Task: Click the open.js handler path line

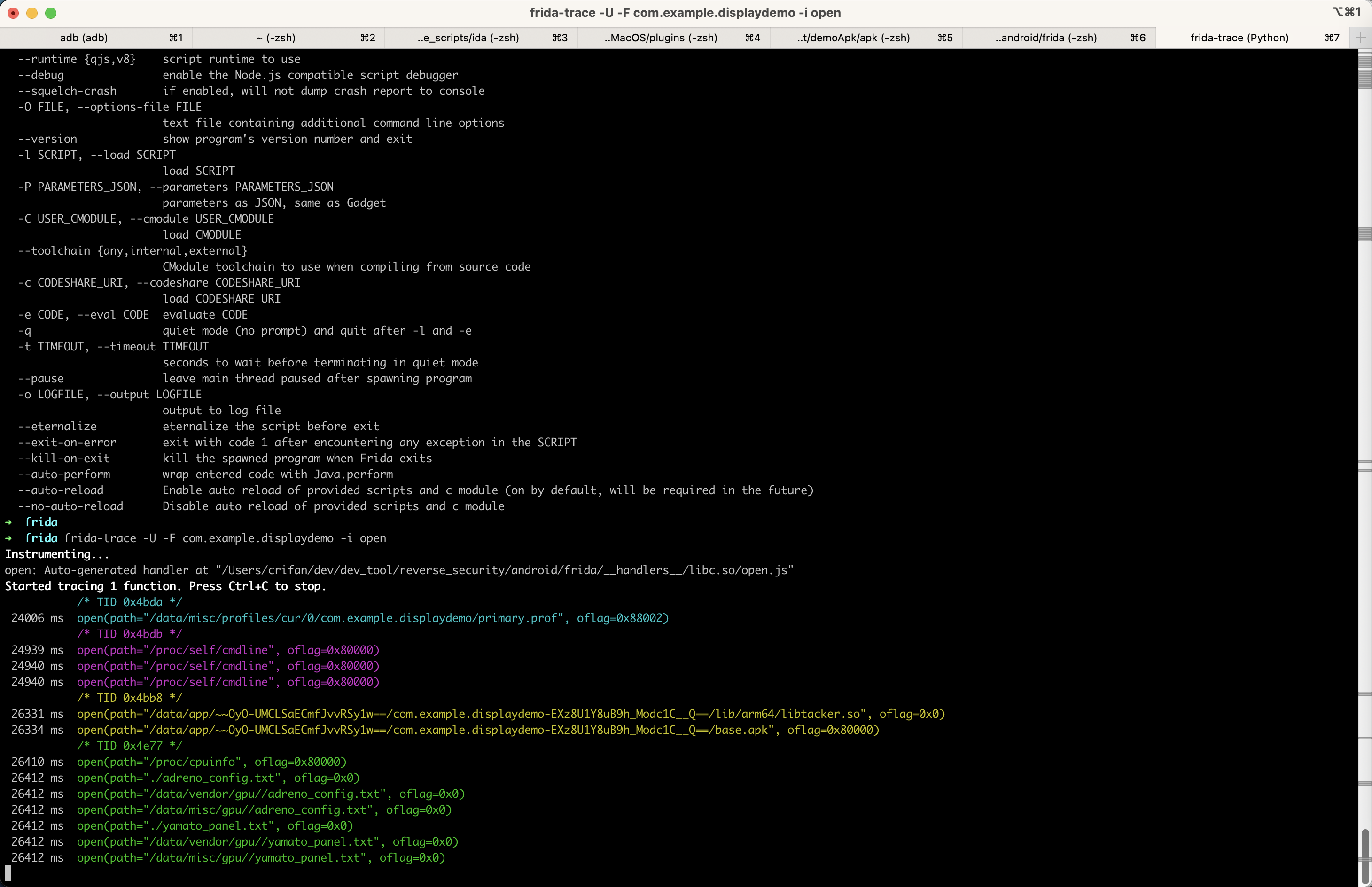Action: 399,569
